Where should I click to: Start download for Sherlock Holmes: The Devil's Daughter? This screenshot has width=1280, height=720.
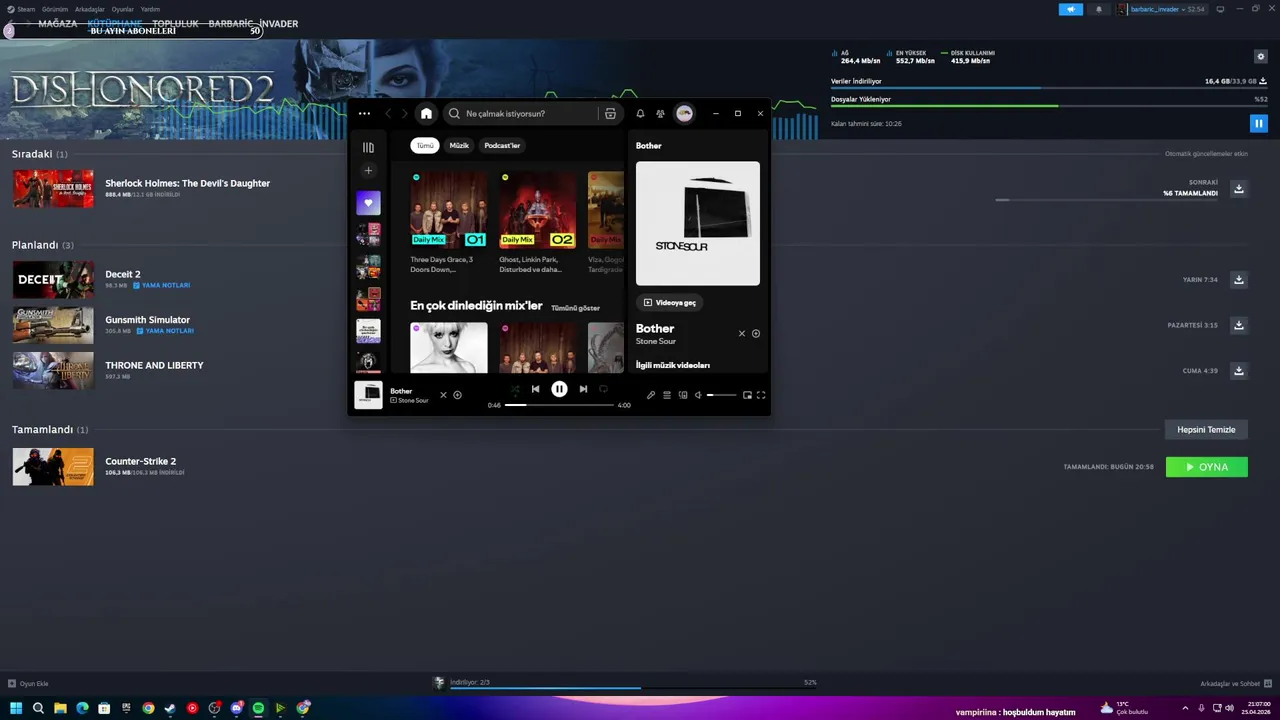click(1239, 189)
